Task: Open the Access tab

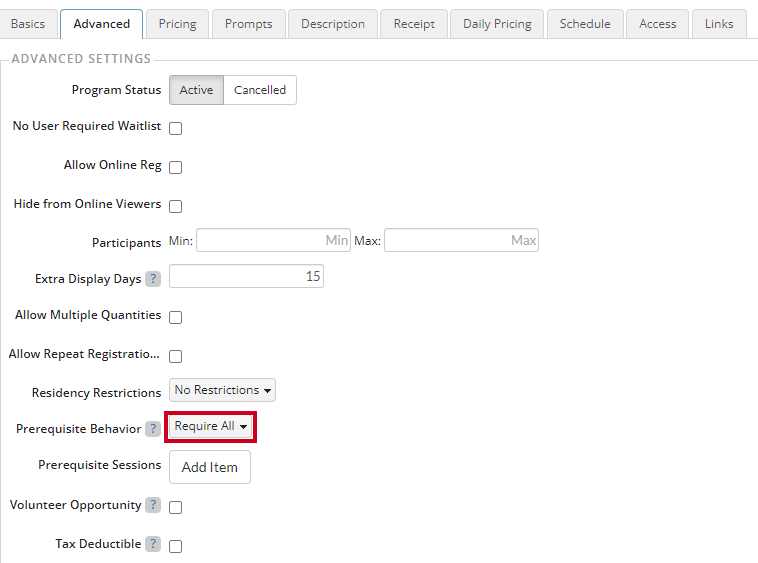Action: click(657, 24)
